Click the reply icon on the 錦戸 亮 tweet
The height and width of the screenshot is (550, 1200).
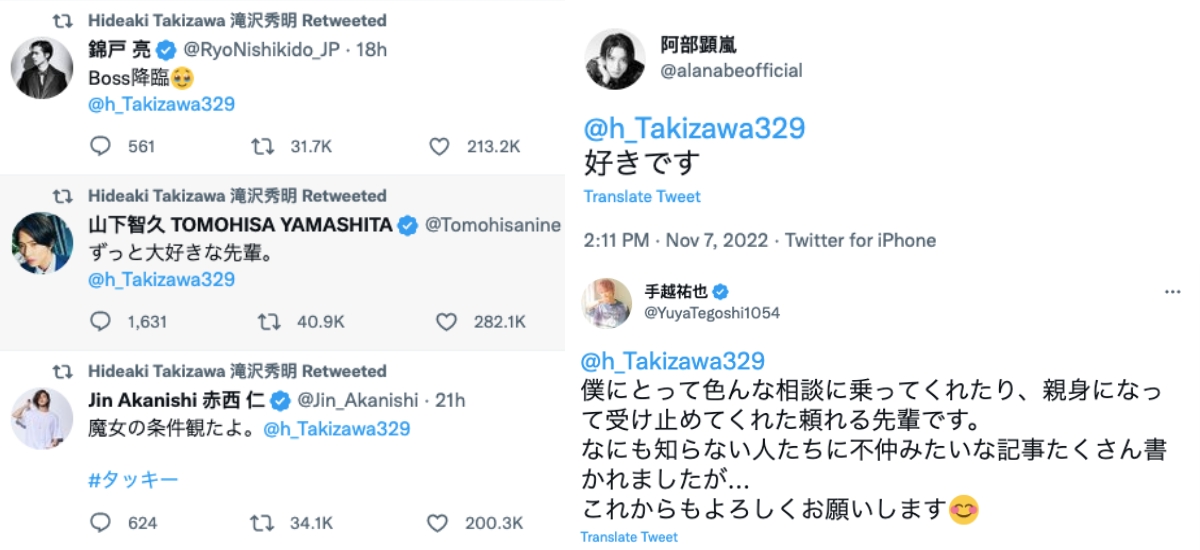point(100,146)
